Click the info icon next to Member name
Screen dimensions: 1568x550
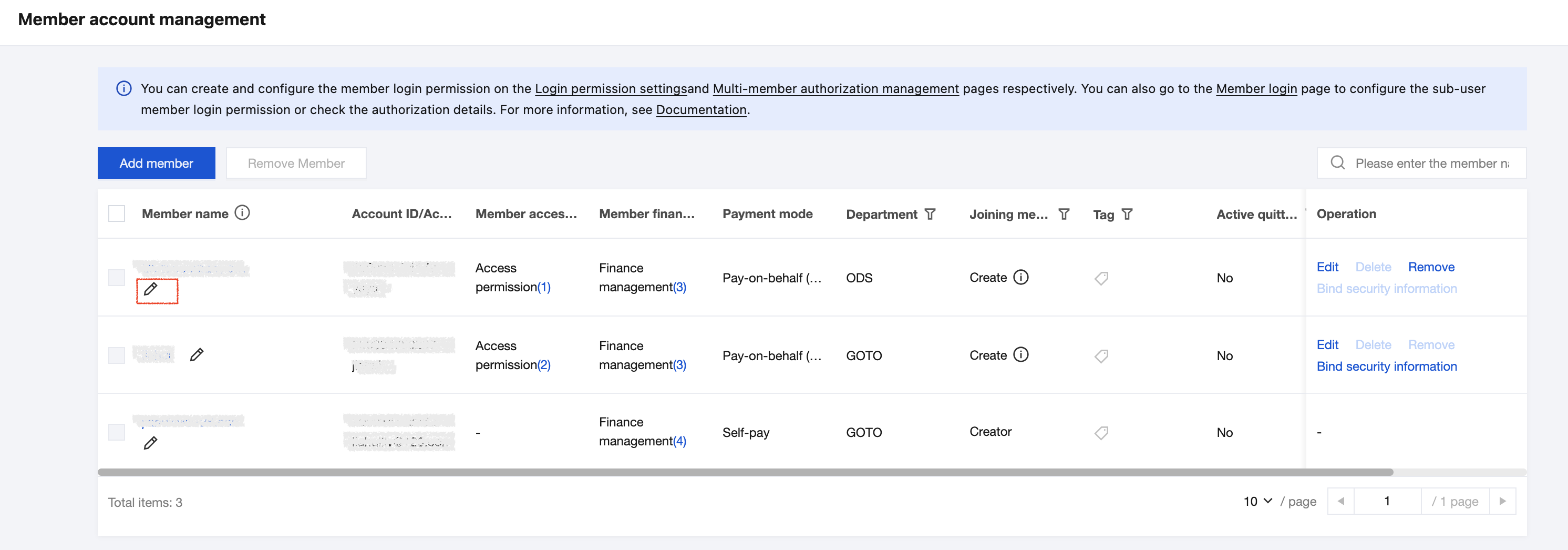click(x=242, y=213)
